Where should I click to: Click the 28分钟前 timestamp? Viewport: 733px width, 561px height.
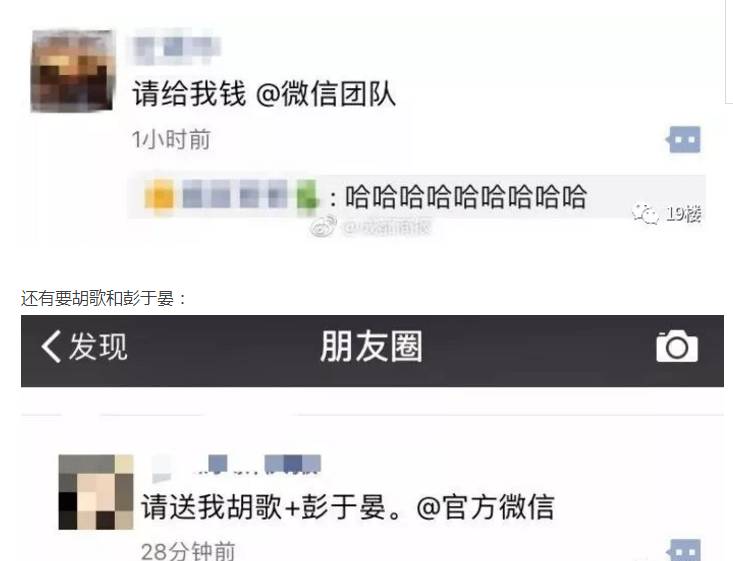(188, 552)
